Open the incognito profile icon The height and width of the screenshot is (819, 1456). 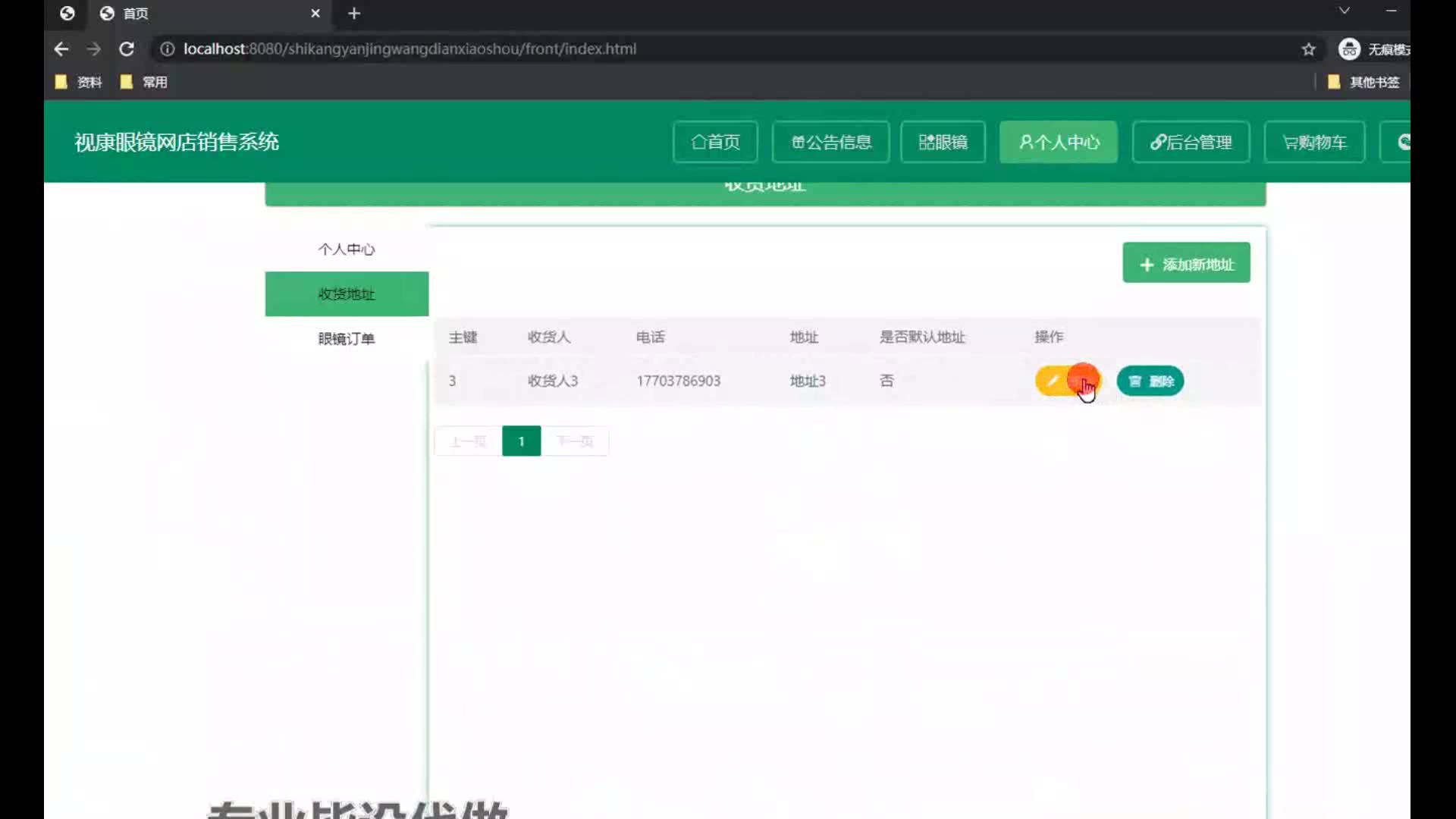[x=1349, y=49]
